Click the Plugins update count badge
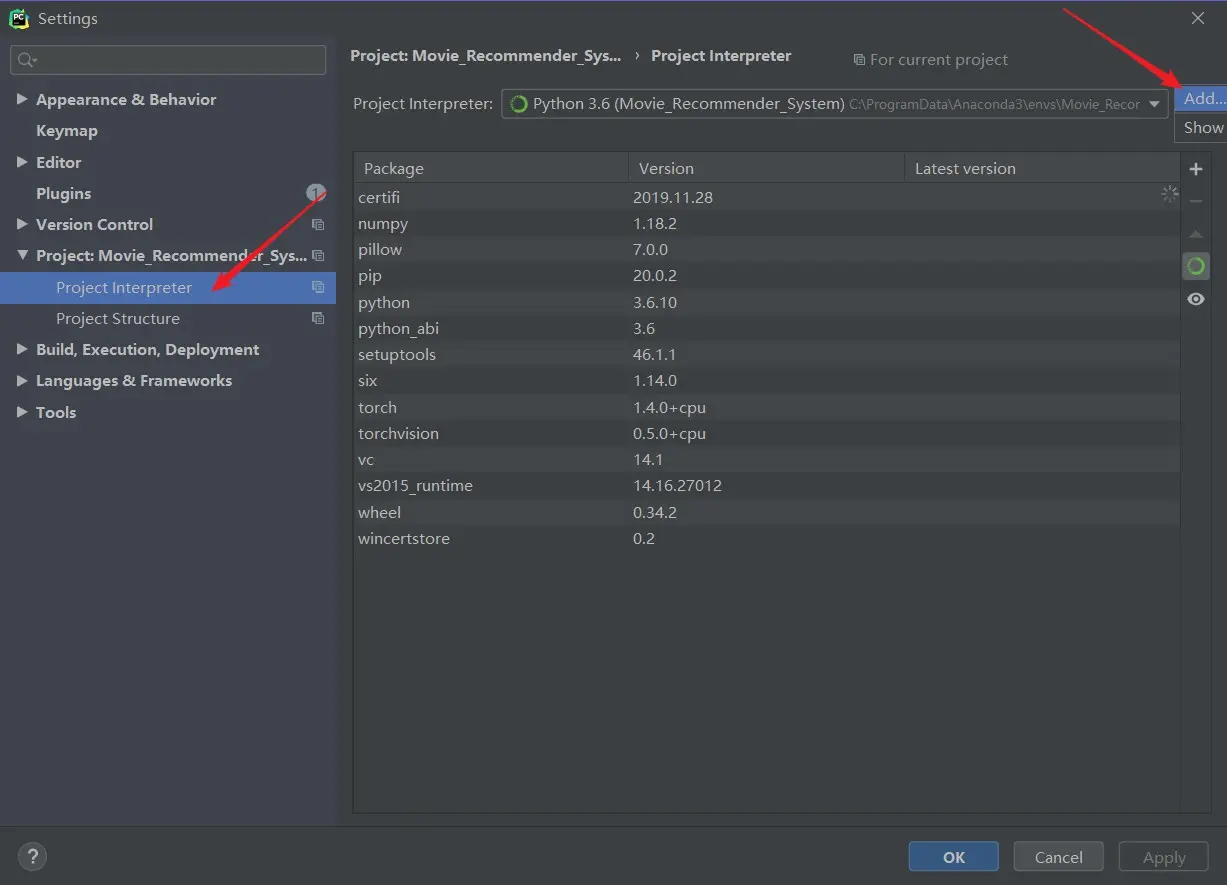This screenshot has height=885, width=1227. pos(315,193)
